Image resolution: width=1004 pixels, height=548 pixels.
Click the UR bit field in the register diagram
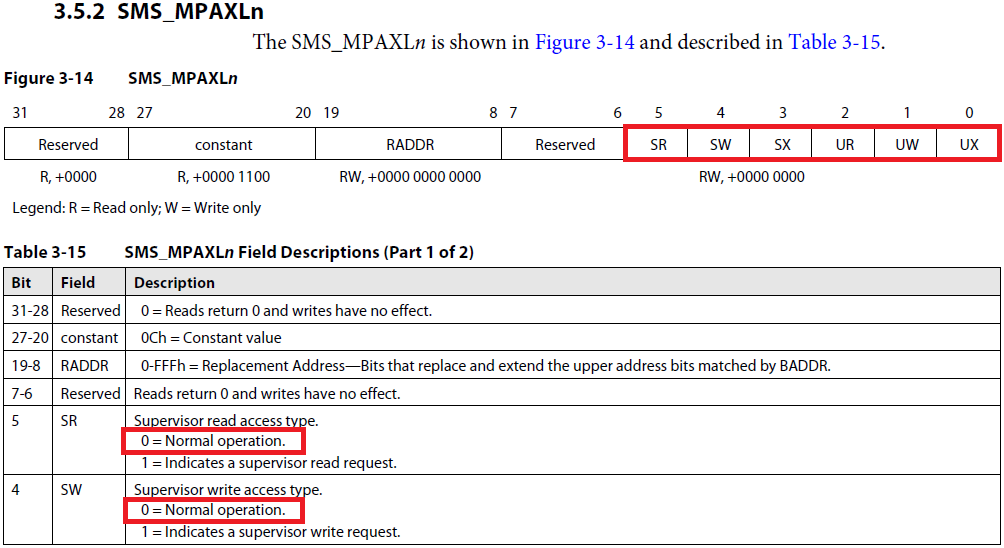[x=844, y=145]
